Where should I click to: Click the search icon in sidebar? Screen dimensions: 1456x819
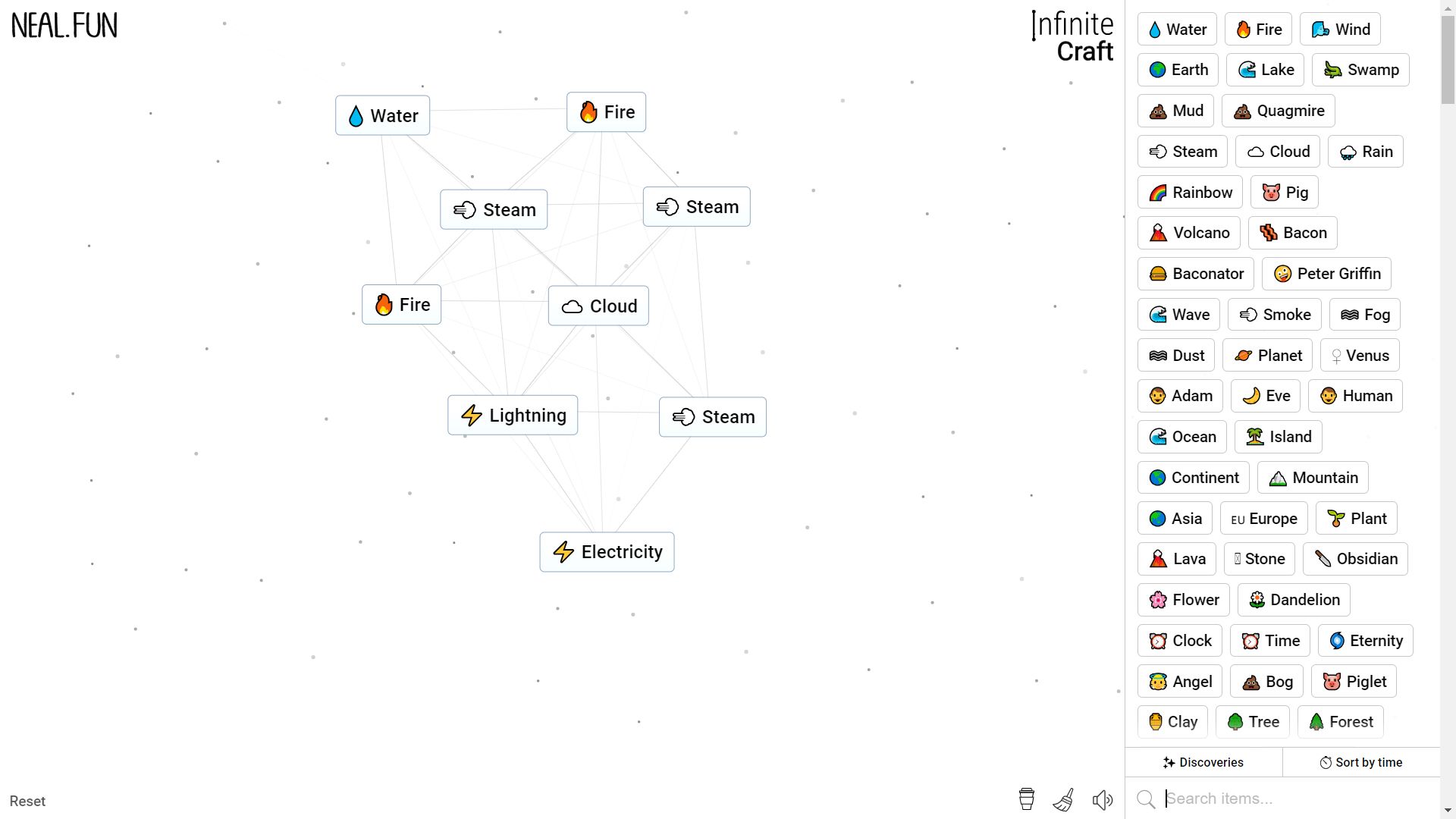(1148, 799)
